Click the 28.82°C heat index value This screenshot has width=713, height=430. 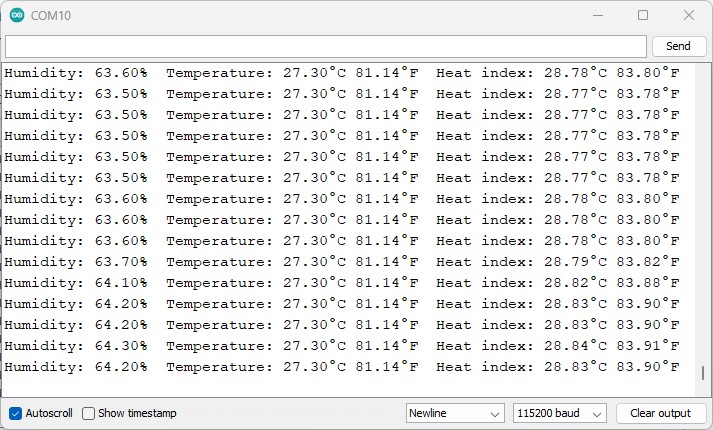coord(576,283)
